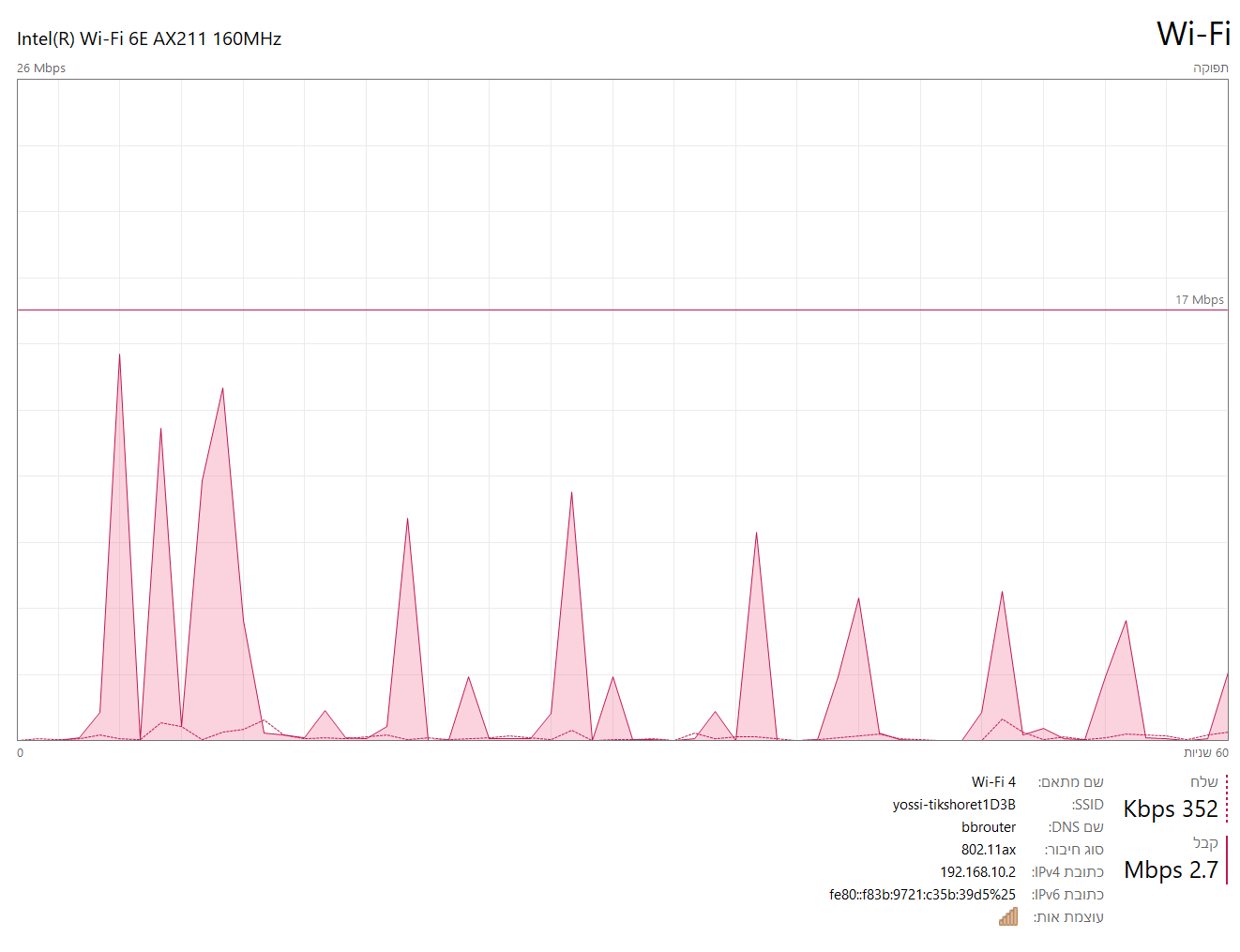Click the SSID value yossi-tikshoret1D3B
This screenshot has width=1240, height=952.
[x=953, y=805]
